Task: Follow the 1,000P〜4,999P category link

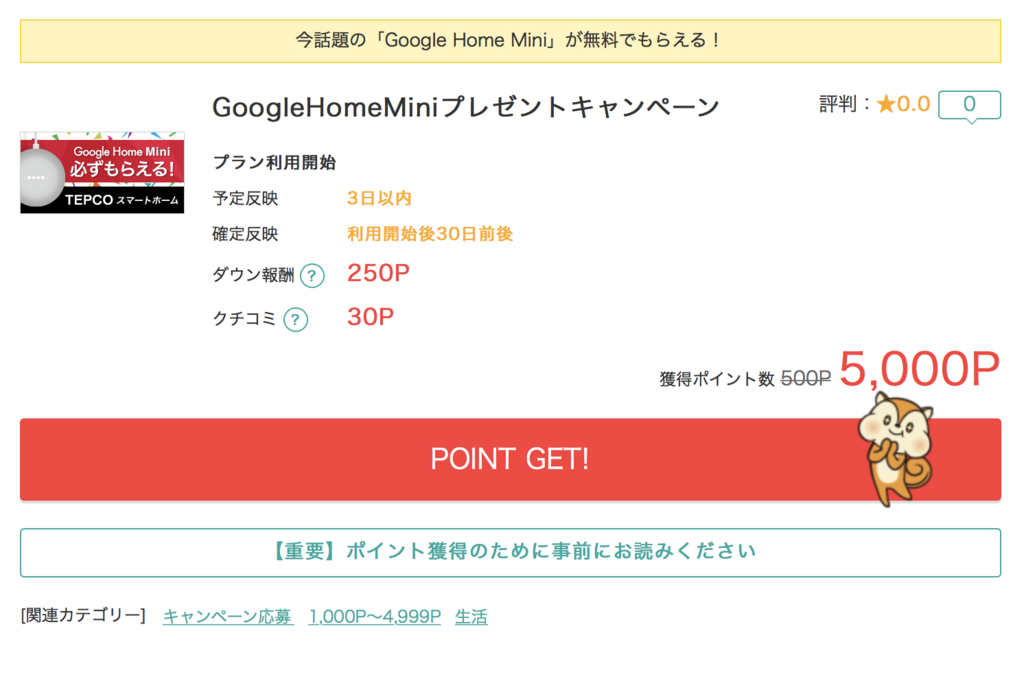Action: point(375,616)
